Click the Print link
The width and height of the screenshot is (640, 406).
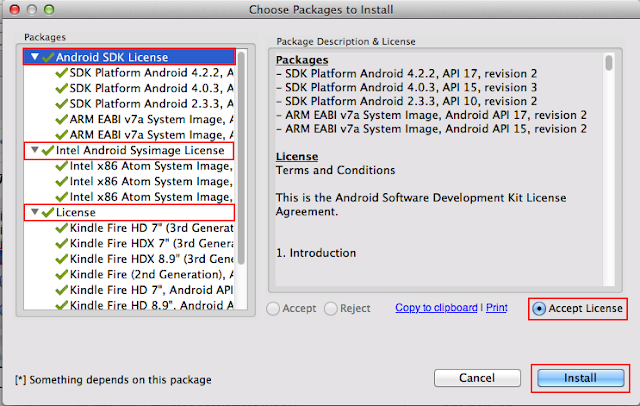pyautogui.click(x=497, y=308)
